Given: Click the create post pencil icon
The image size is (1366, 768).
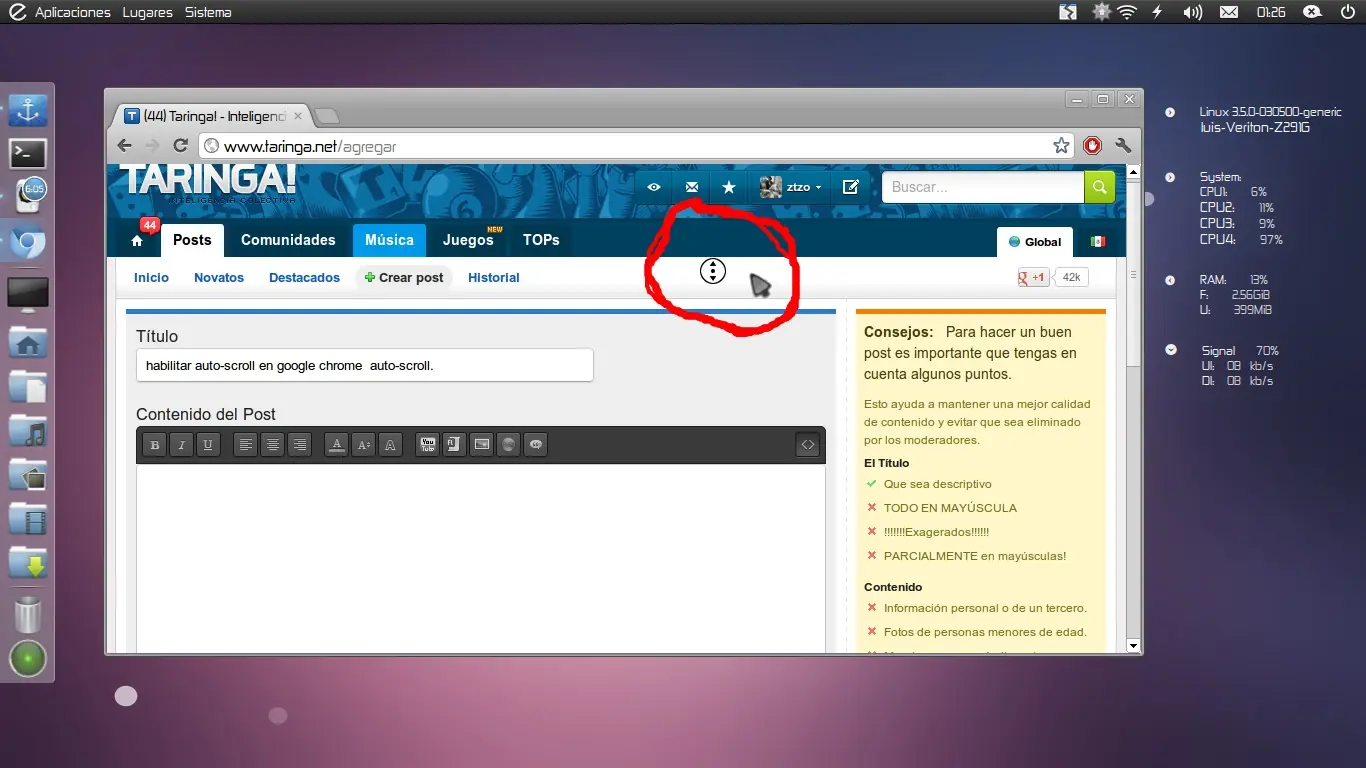Looking at the screenshot, I should pyautogui.click(x=851, y=187).
